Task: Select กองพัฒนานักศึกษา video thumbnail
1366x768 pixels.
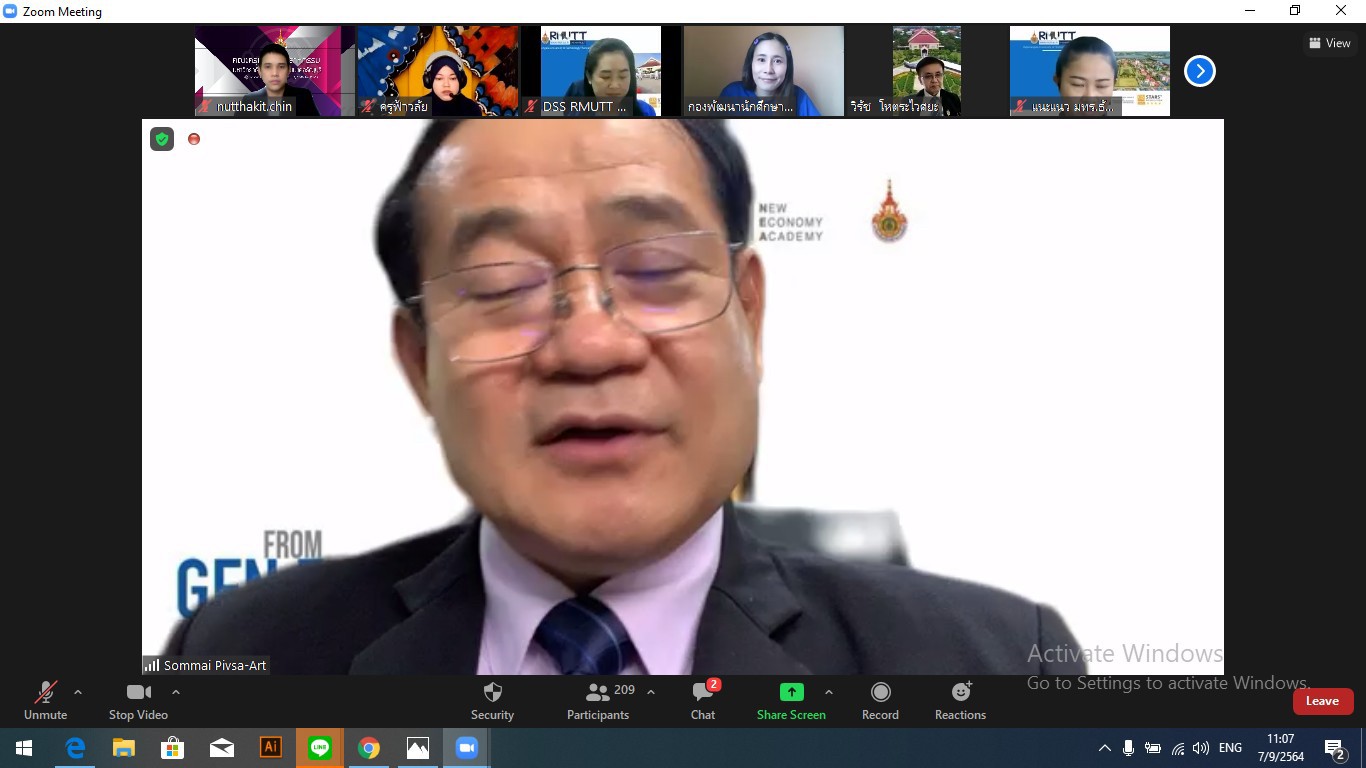Action: click(764, 71)
